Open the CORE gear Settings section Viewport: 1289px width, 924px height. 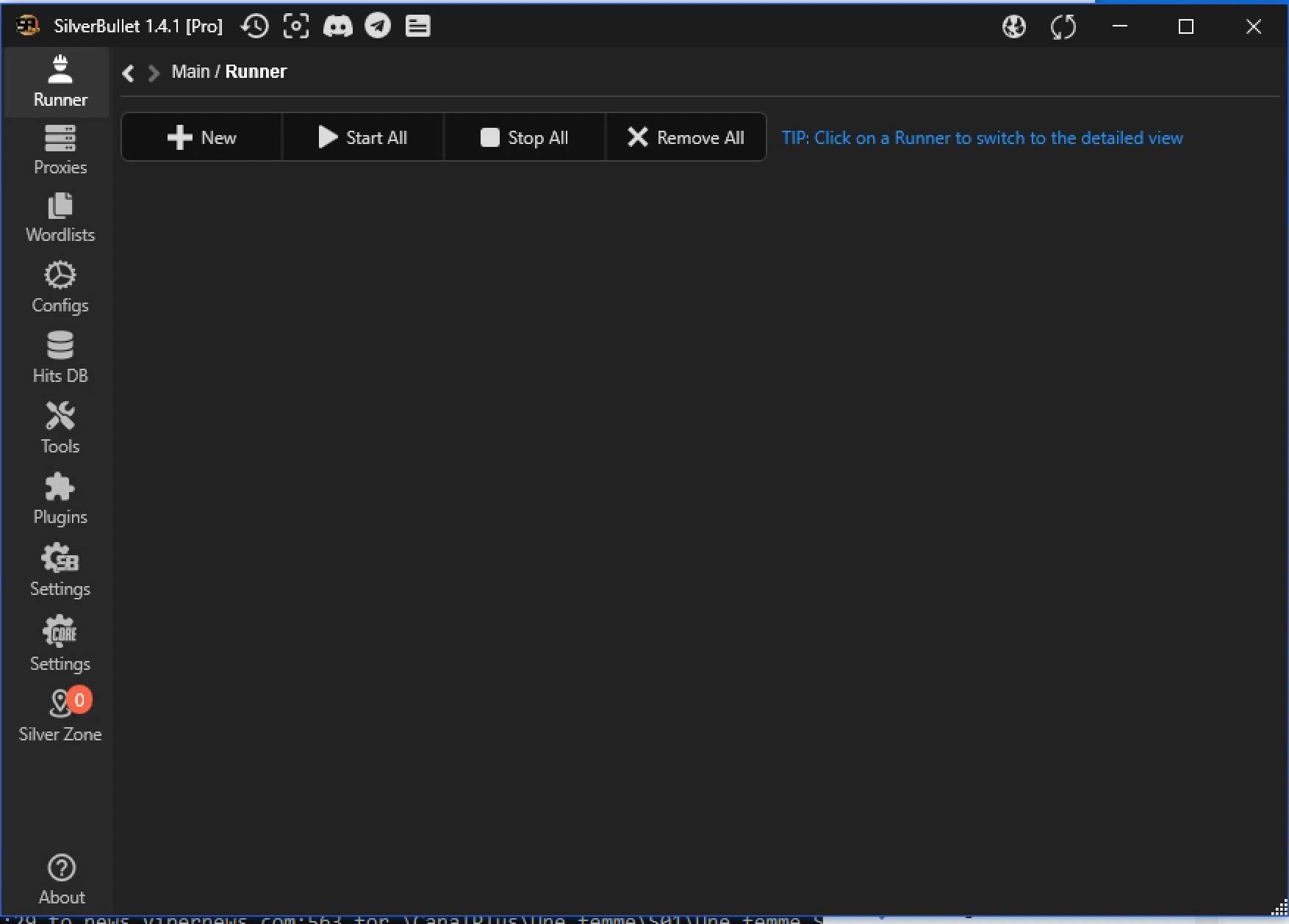coord(60,643)
